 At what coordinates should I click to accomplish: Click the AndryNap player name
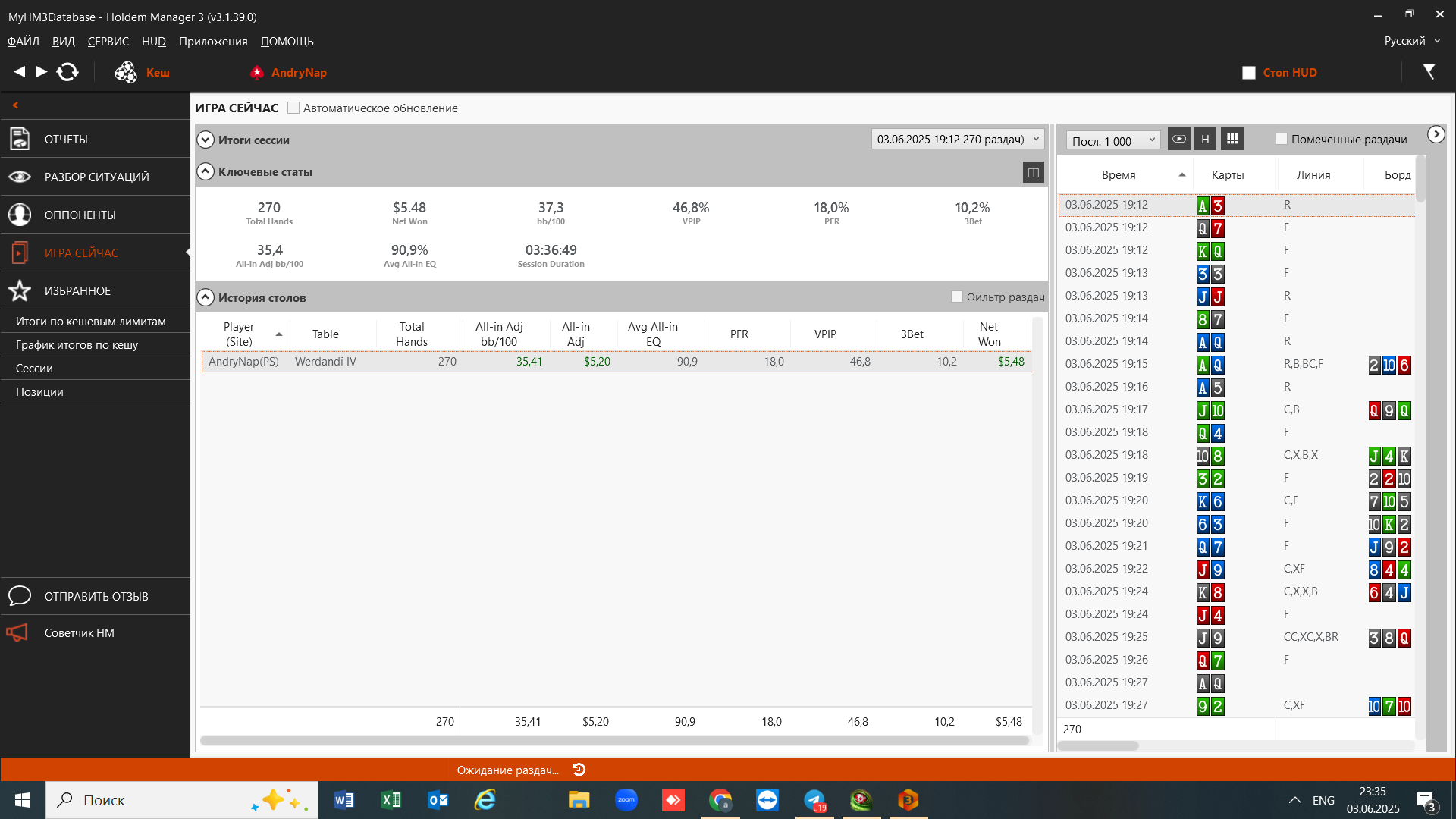299,72
